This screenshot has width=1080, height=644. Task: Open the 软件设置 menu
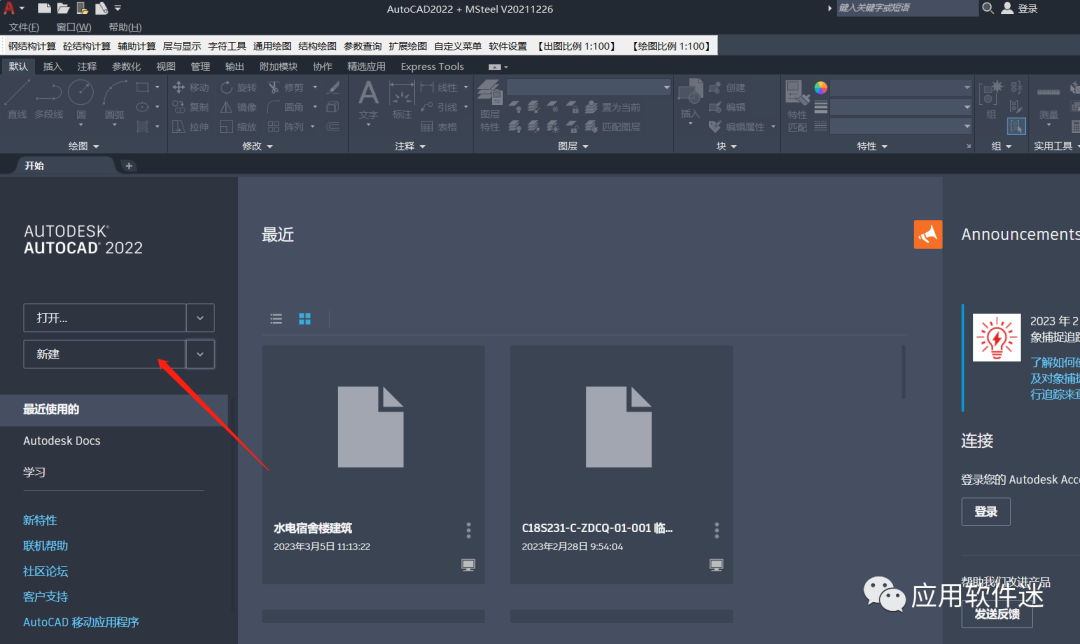tap(508, 46)
